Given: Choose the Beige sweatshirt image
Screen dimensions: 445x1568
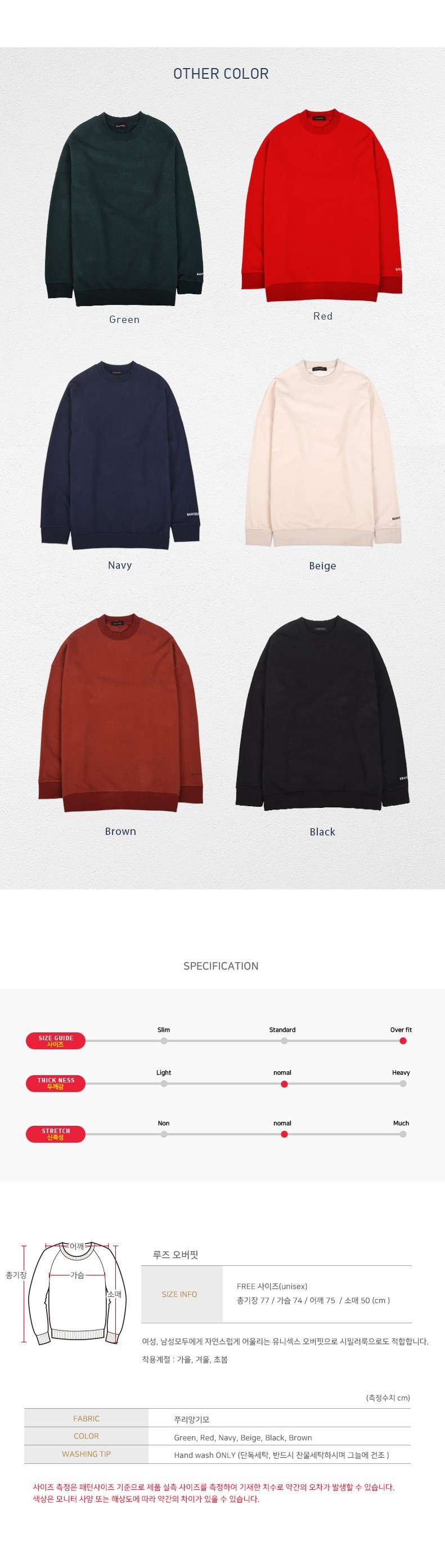Looking at the screenshot, I should (323, 453).
